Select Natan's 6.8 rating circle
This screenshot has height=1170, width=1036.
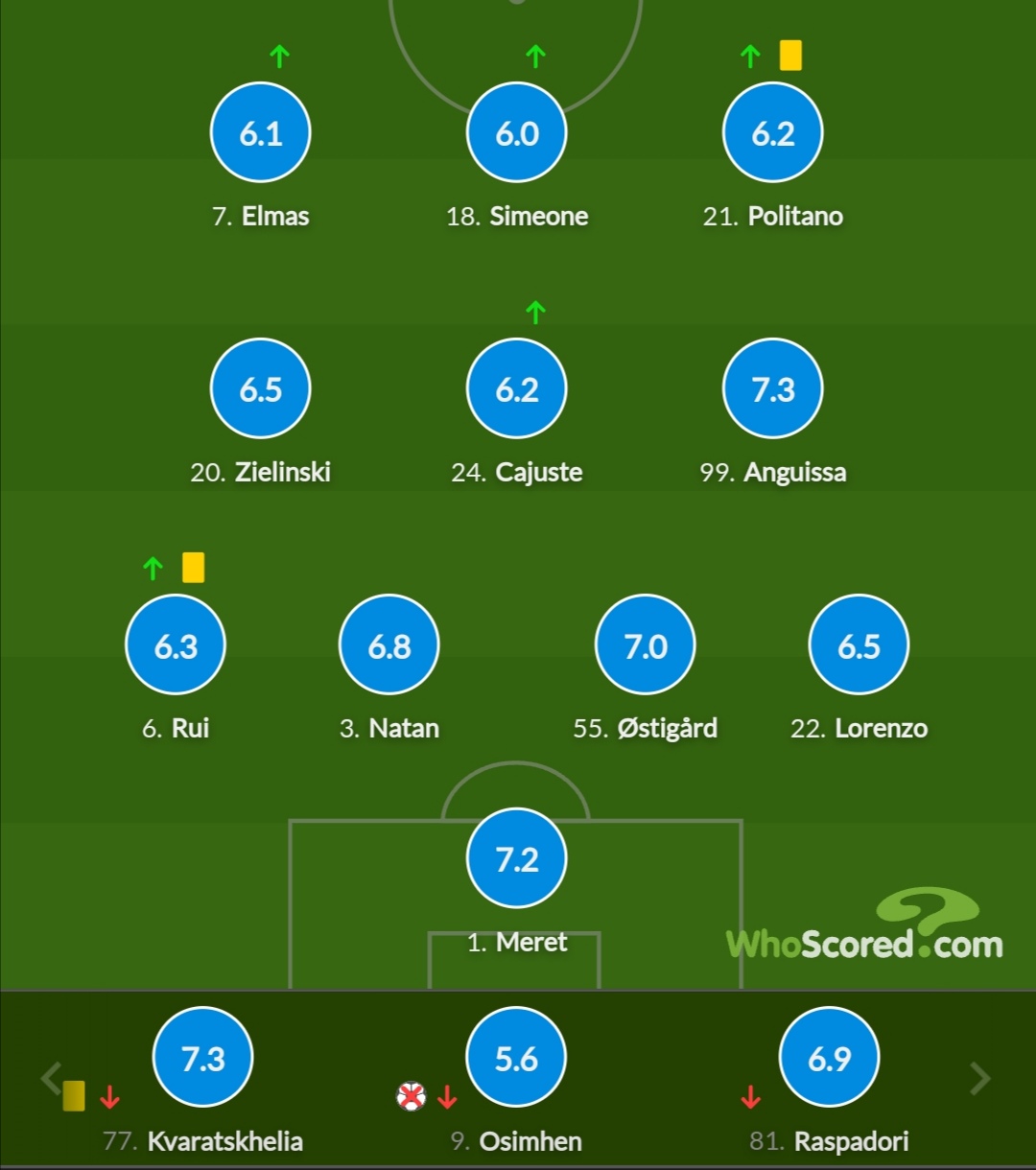point(389,645)
